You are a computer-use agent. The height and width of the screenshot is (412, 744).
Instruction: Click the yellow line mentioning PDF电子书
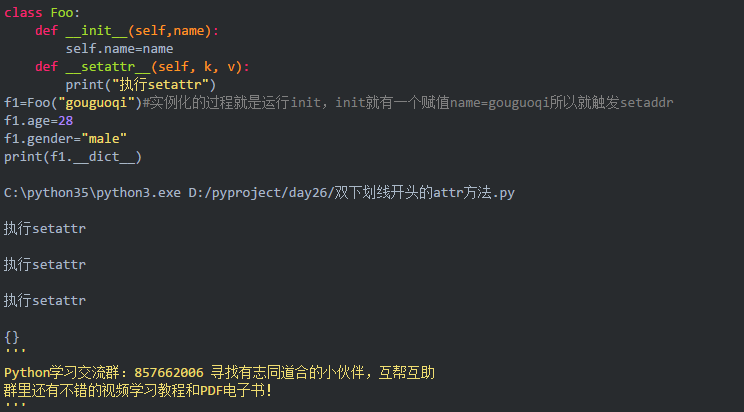(138, 391)
